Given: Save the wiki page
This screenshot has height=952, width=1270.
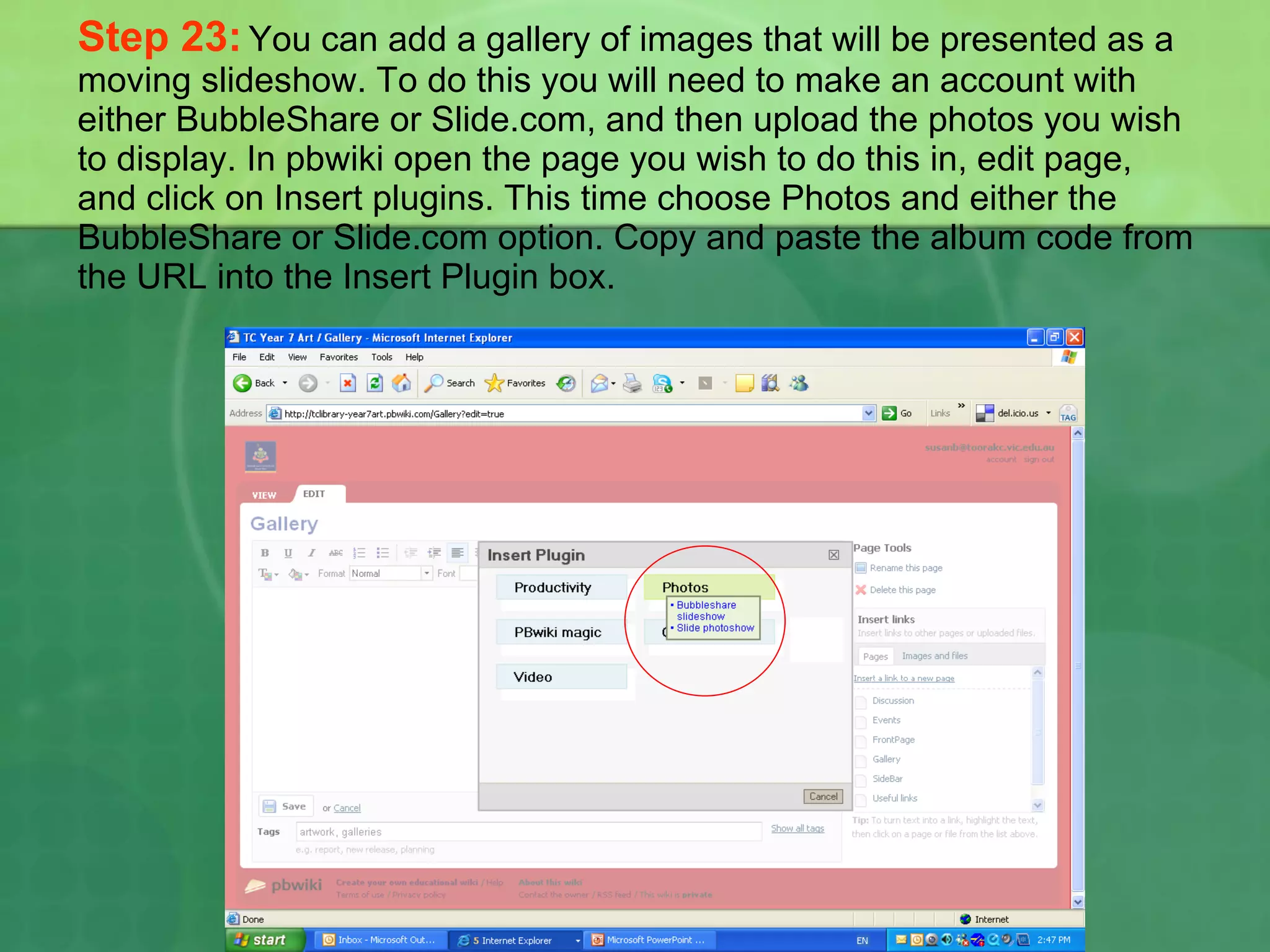Looking at the screenshot, I should click(x=286, y=806).
